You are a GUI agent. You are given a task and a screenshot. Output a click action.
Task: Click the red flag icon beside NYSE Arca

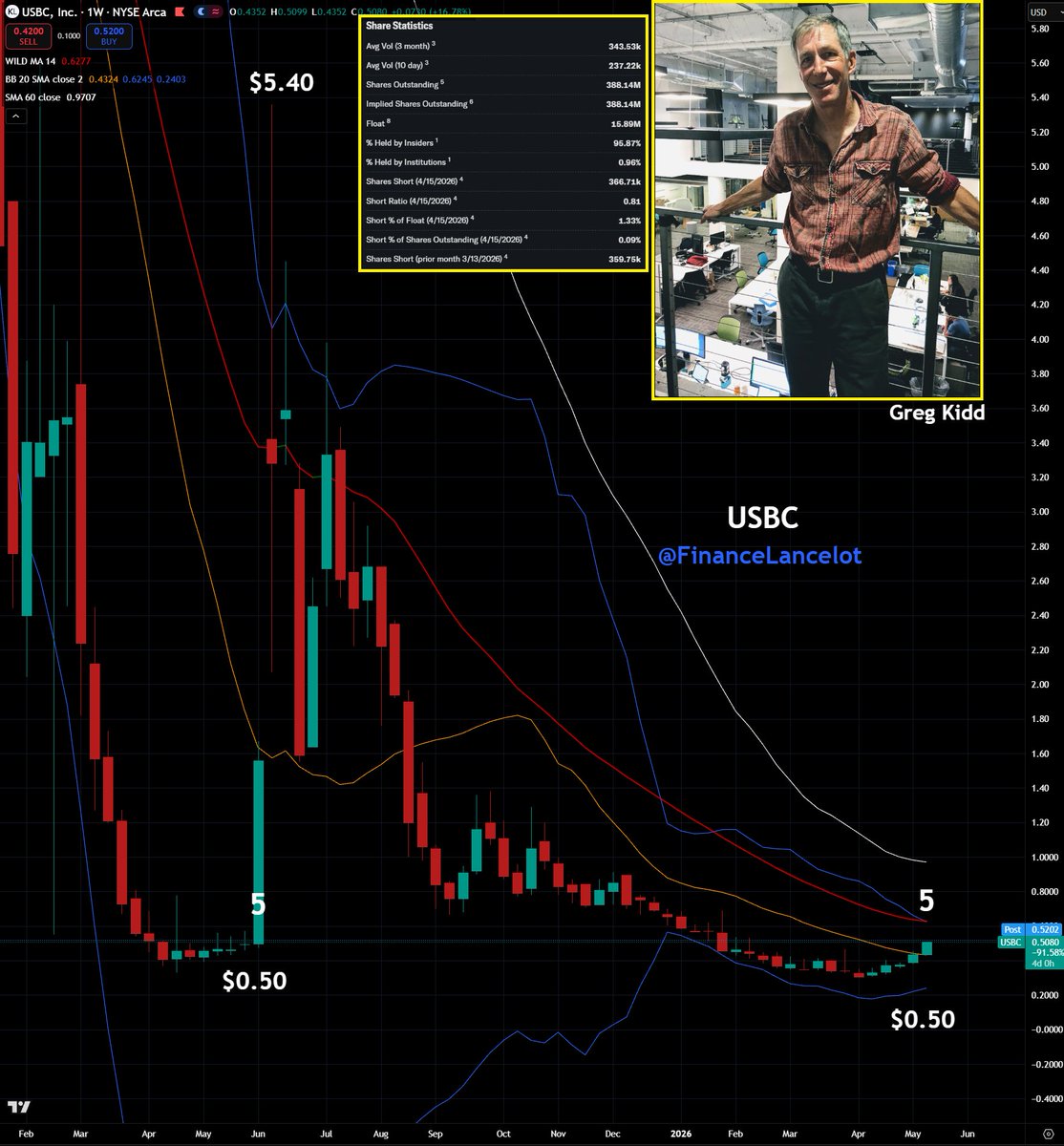180,11
